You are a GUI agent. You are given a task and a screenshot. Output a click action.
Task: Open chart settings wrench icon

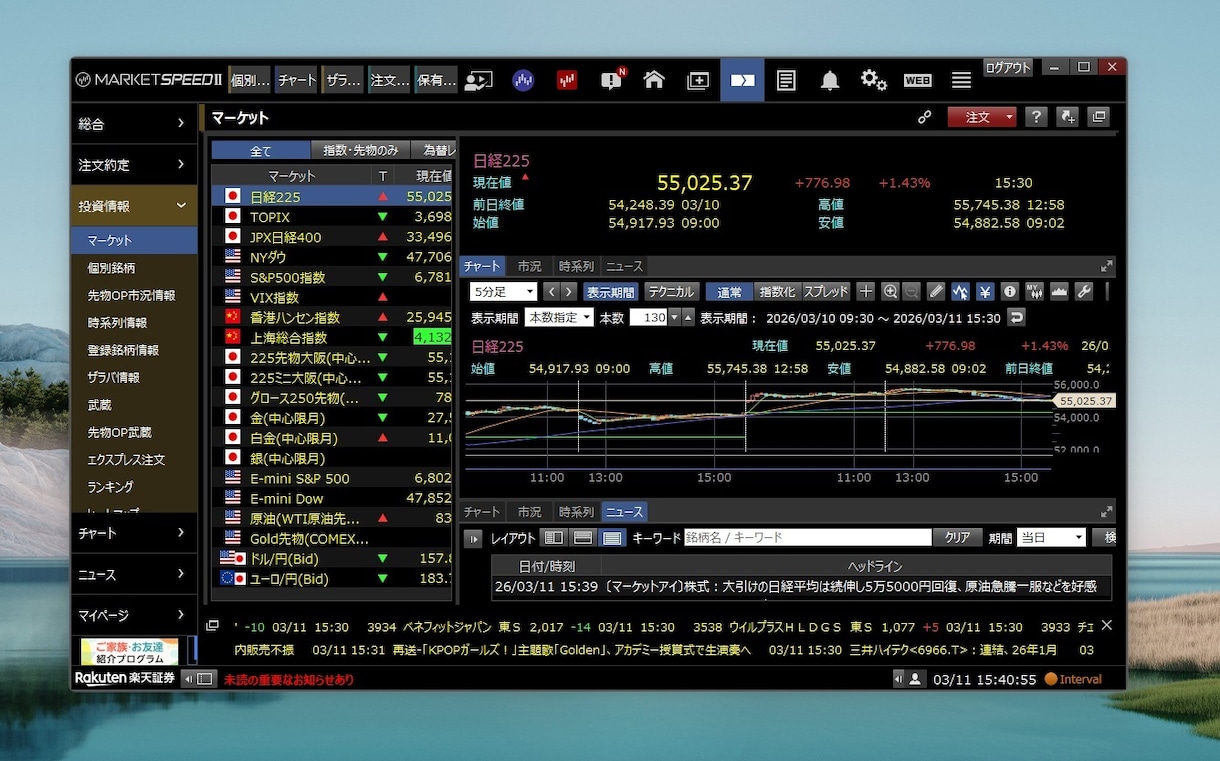coord(1083,291)
